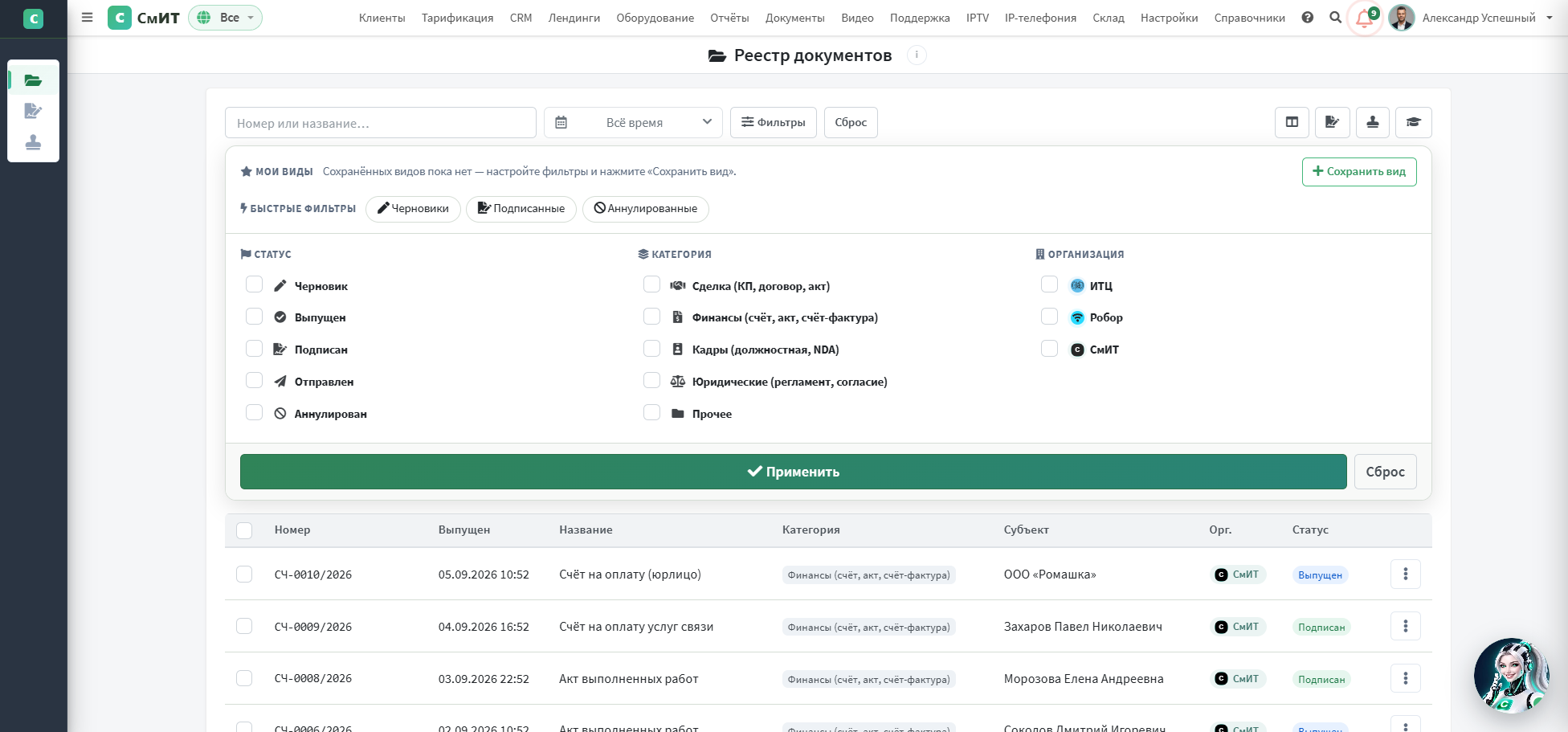
Task: Focus the Номер или название search field
Action: (381, 122)
